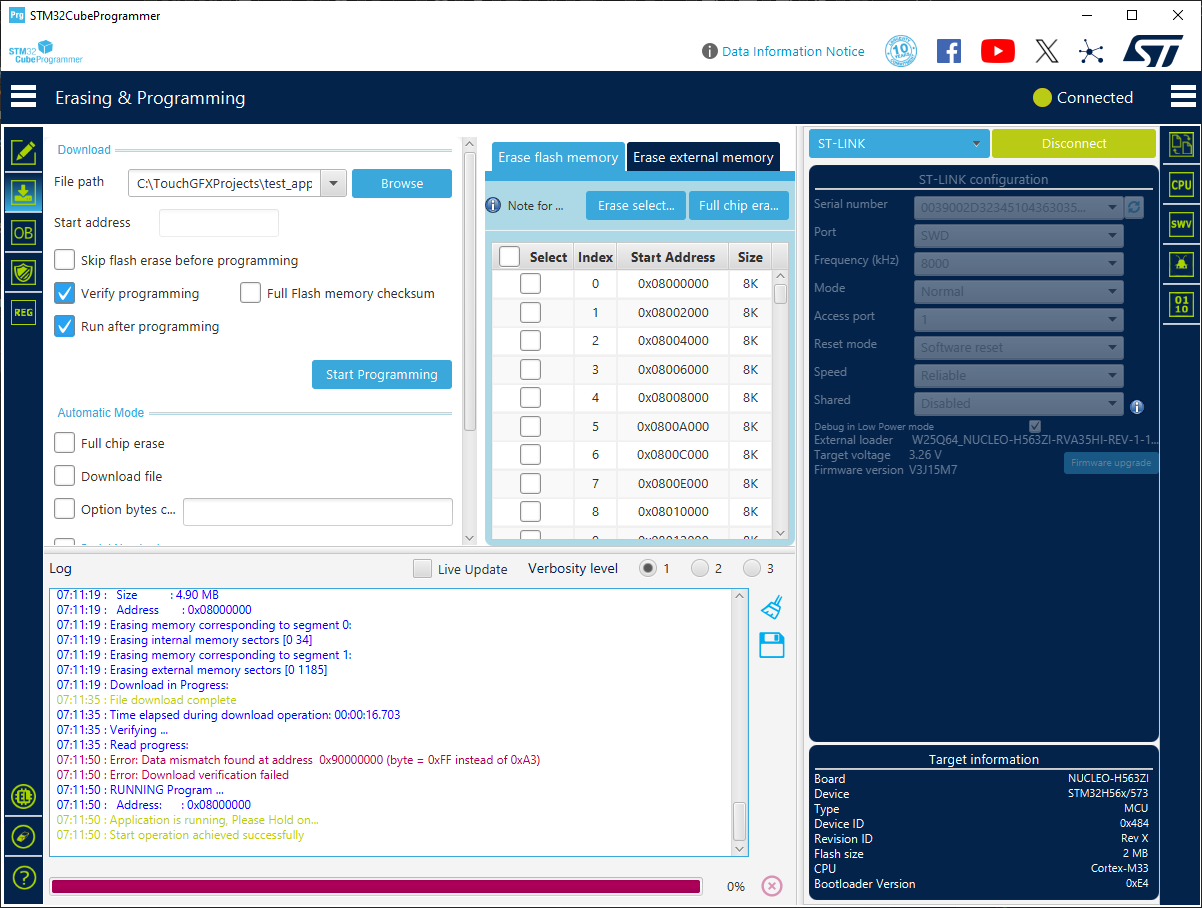Click the ST logo

(x=1153, y=51)
